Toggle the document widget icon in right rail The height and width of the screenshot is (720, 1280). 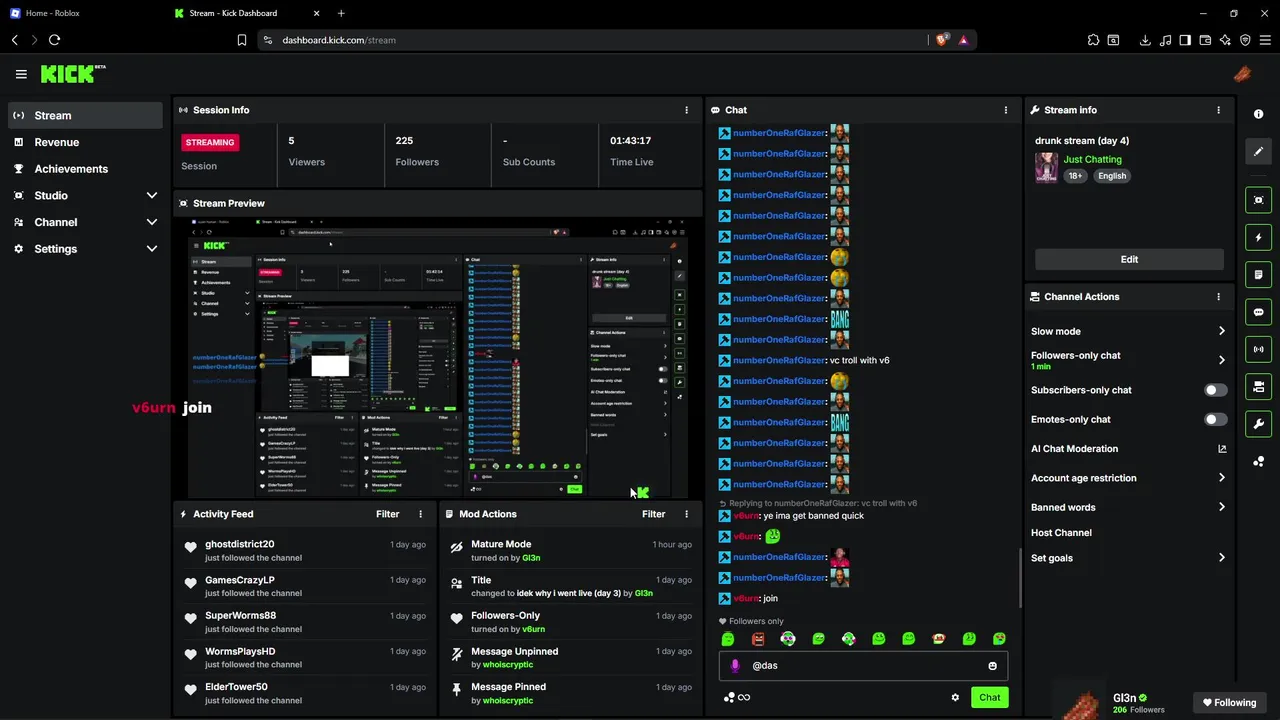1258,275
